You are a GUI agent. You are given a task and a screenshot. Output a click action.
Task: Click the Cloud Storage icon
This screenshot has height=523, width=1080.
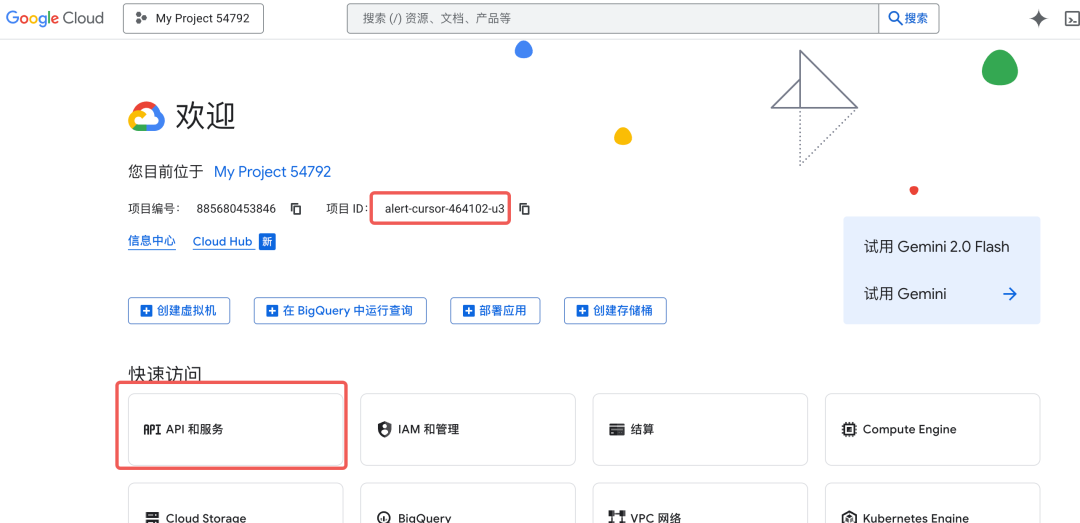pyautogui.click(x=152, y=517)
